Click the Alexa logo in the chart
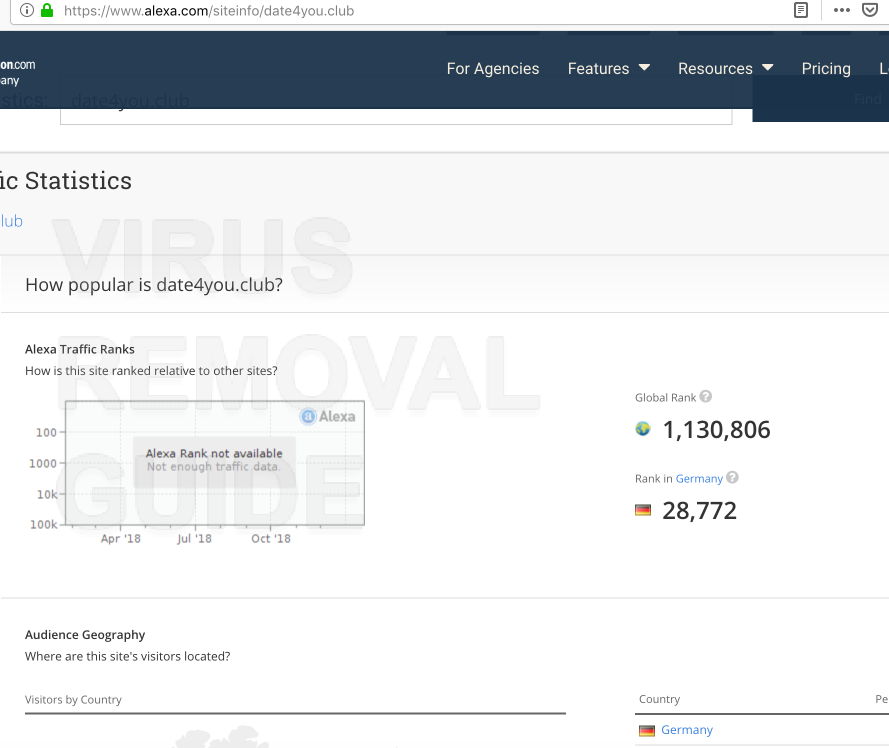 pyautogui.click(x=328, y=416)
